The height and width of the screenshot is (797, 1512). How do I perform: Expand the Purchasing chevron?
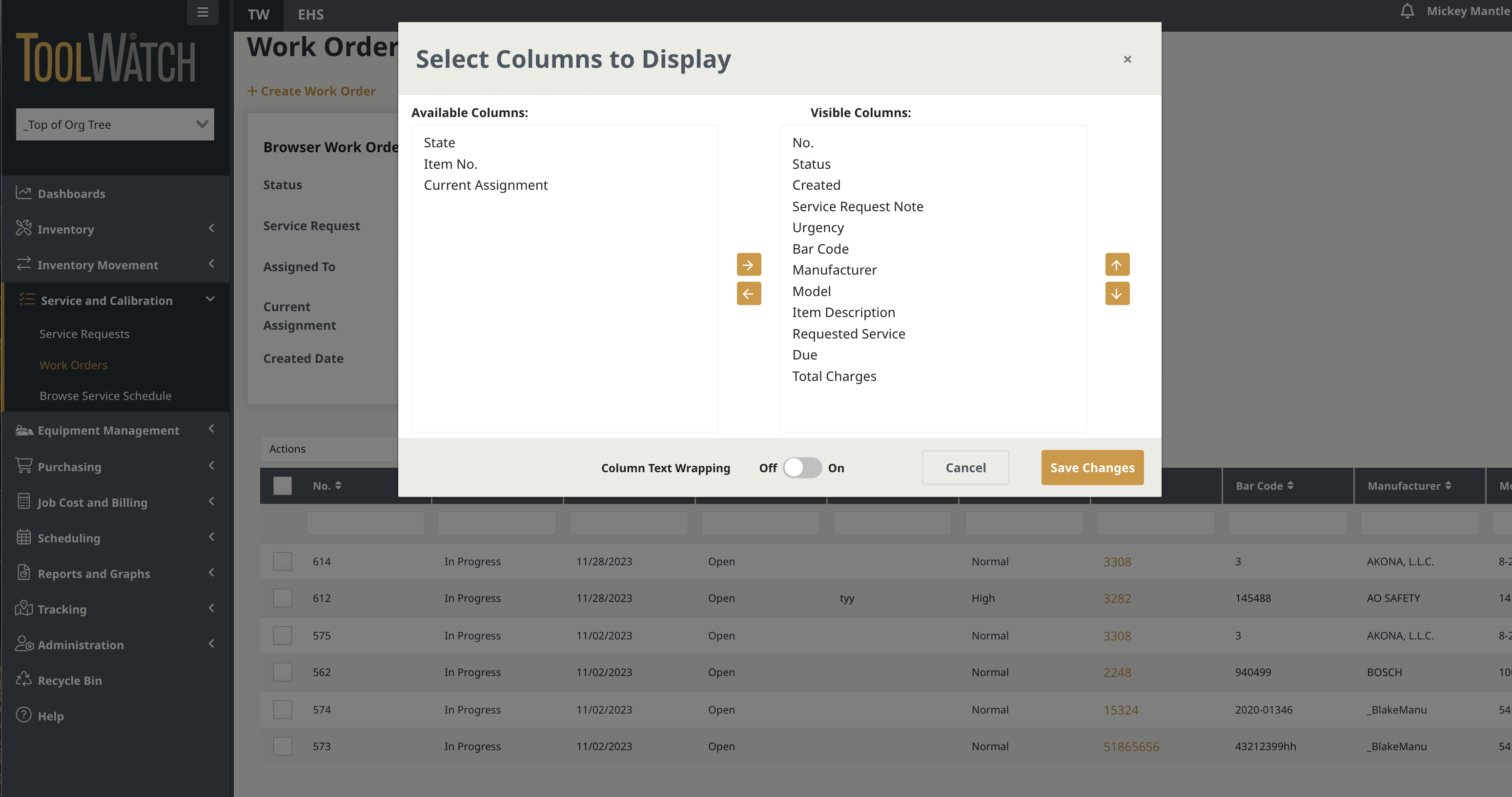(x=211, y=466)
